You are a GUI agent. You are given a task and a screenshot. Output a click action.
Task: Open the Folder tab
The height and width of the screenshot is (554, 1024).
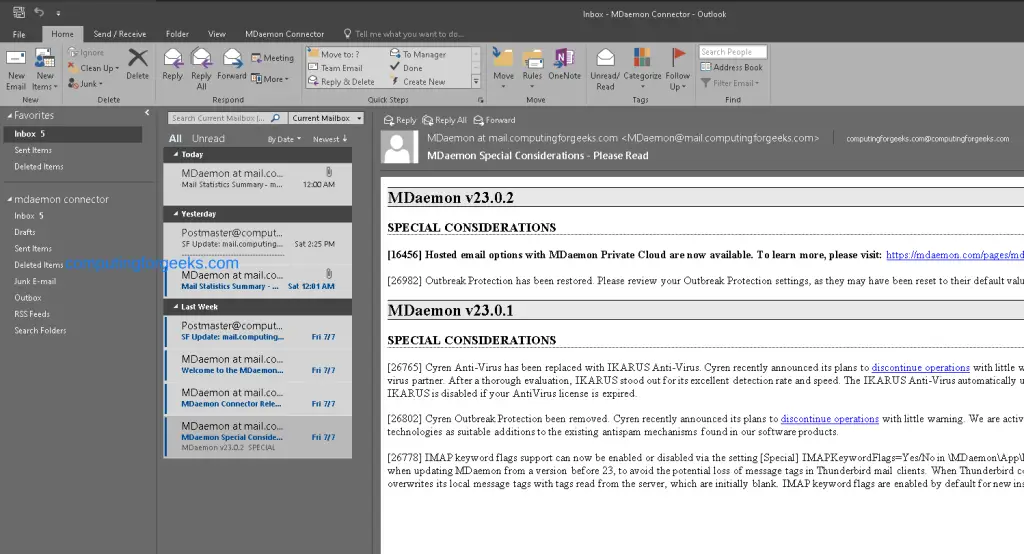(x=177, y=34)
